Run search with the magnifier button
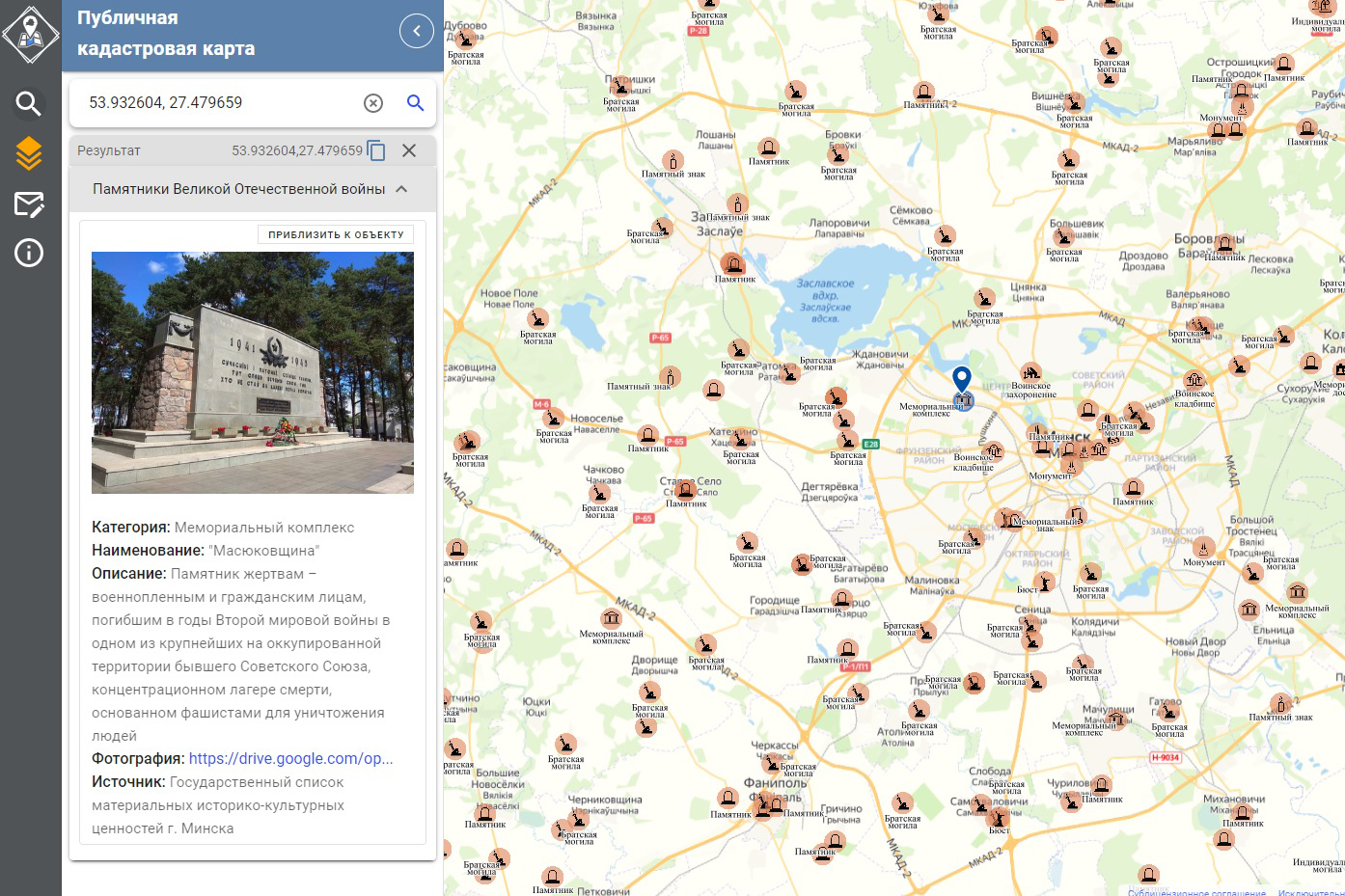The height and width of the screenshot is (896, 1345). (x=415, y=103)
